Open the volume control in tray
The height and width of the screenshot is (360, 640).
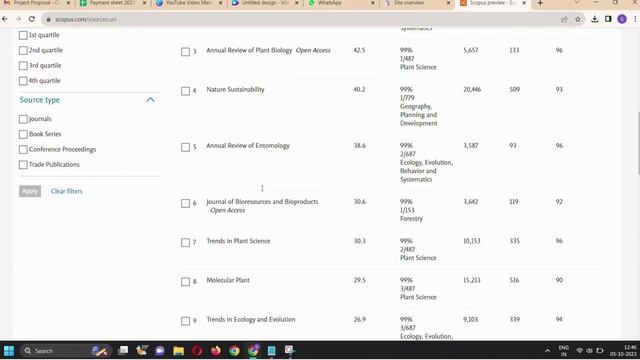[x=589, y=351]
